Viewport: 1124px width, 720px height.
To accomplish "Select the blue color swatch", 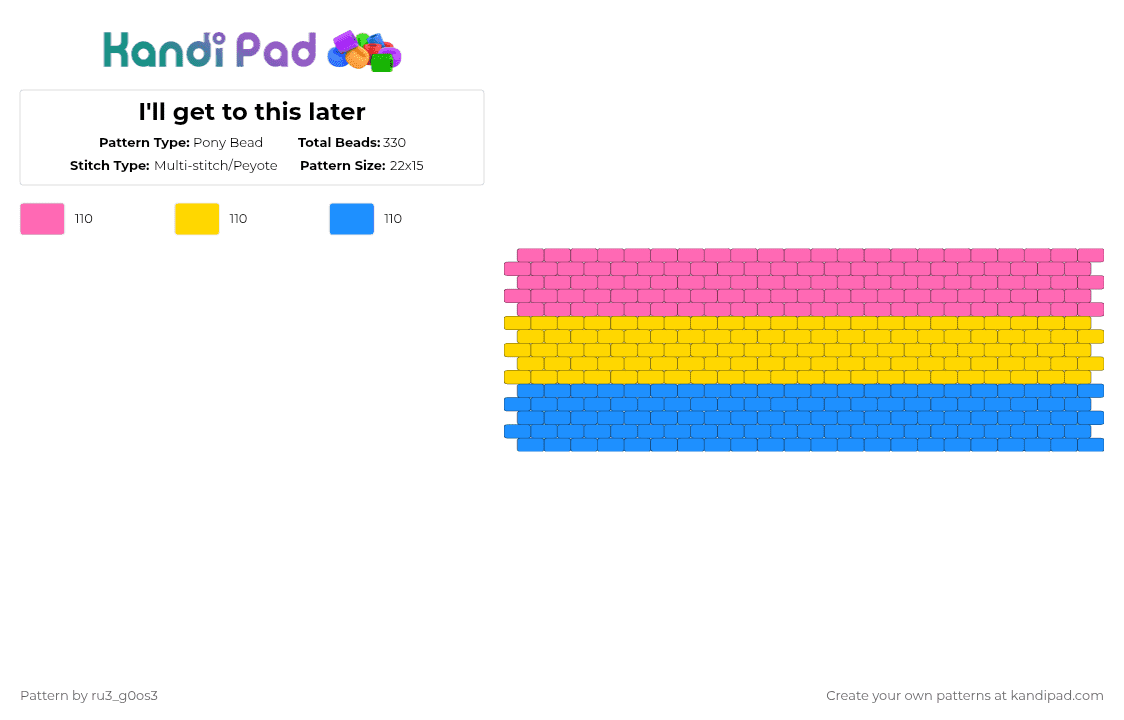I will (x=352, y=219).
